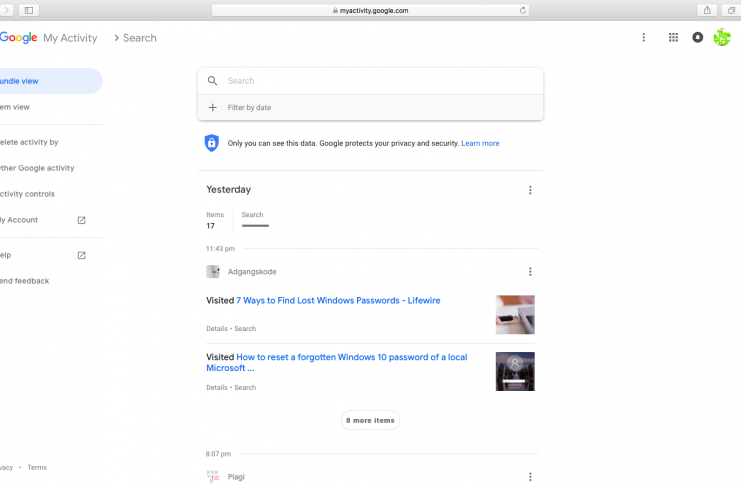Click the Items 17 count
This screenshot has width=741, height=486.
(215, 220)
